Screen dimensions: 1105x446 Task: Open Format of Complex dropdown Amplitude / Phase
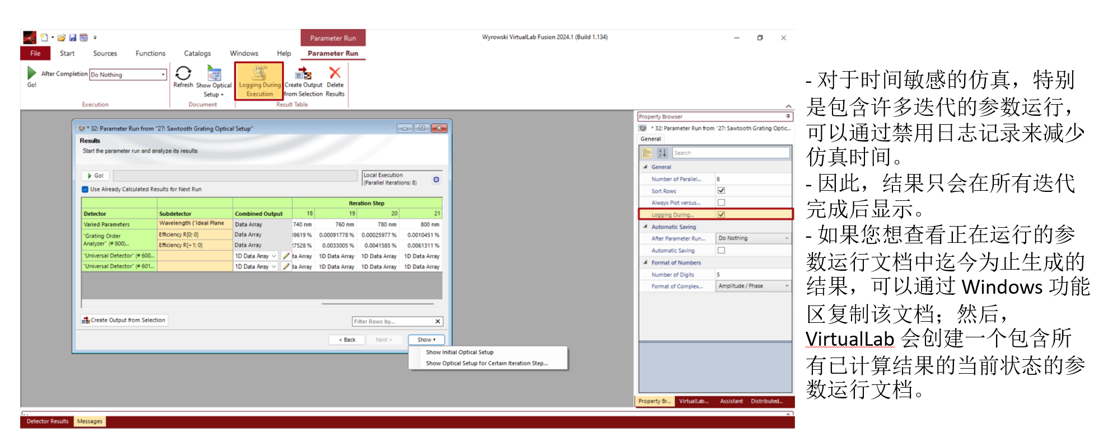coord(753,286)
